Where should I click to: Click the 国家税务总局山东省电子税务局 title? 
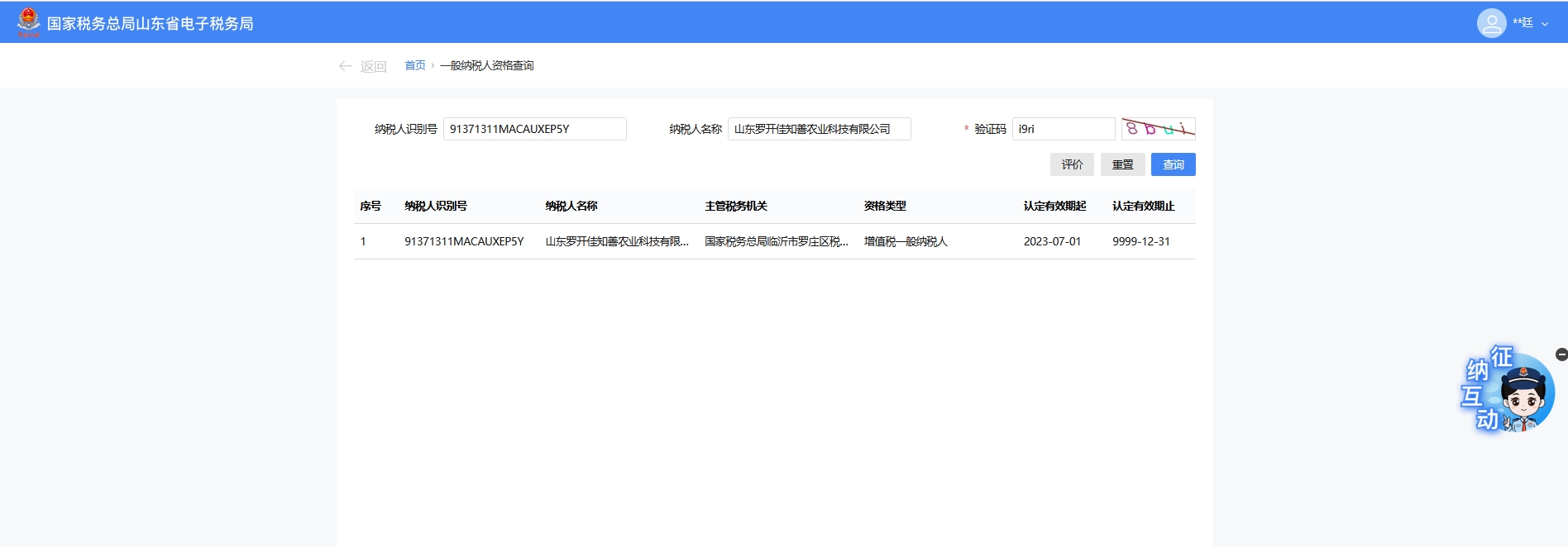pos(150,23)
